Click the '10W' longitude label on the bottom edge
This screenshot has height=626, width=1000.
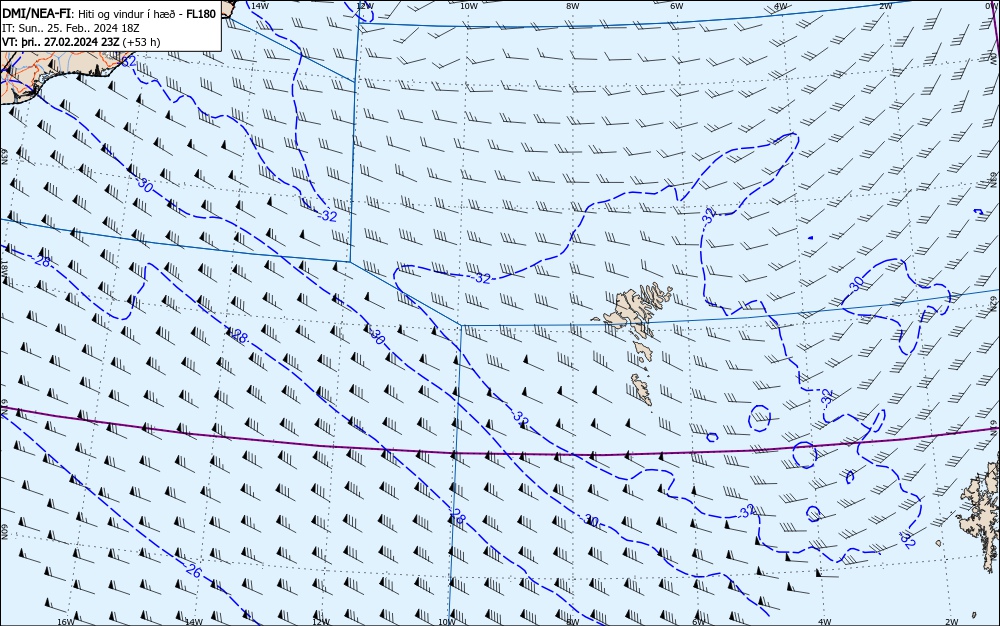pos(447,622)
